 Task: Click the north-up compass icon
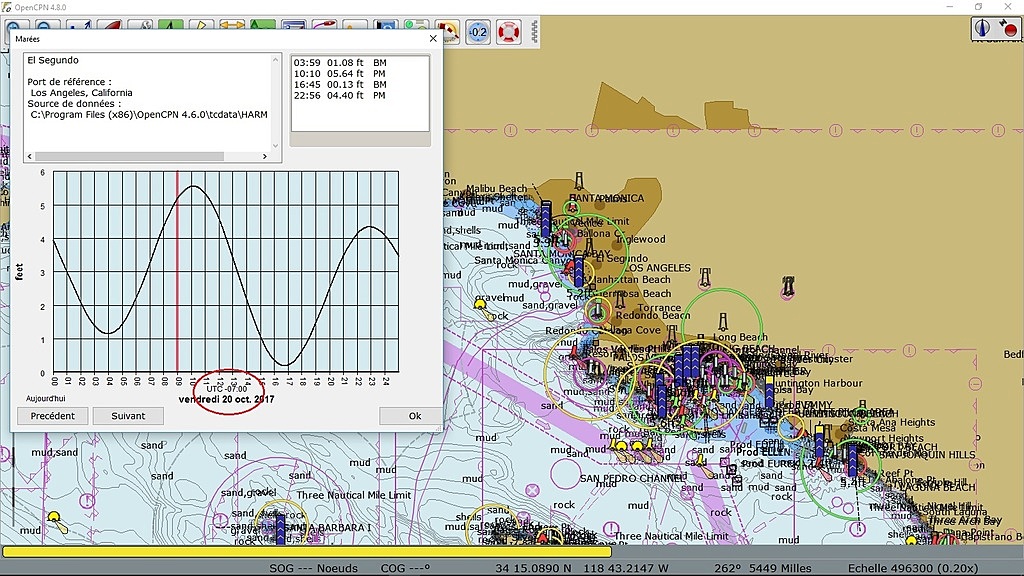(x=982, y=28)
